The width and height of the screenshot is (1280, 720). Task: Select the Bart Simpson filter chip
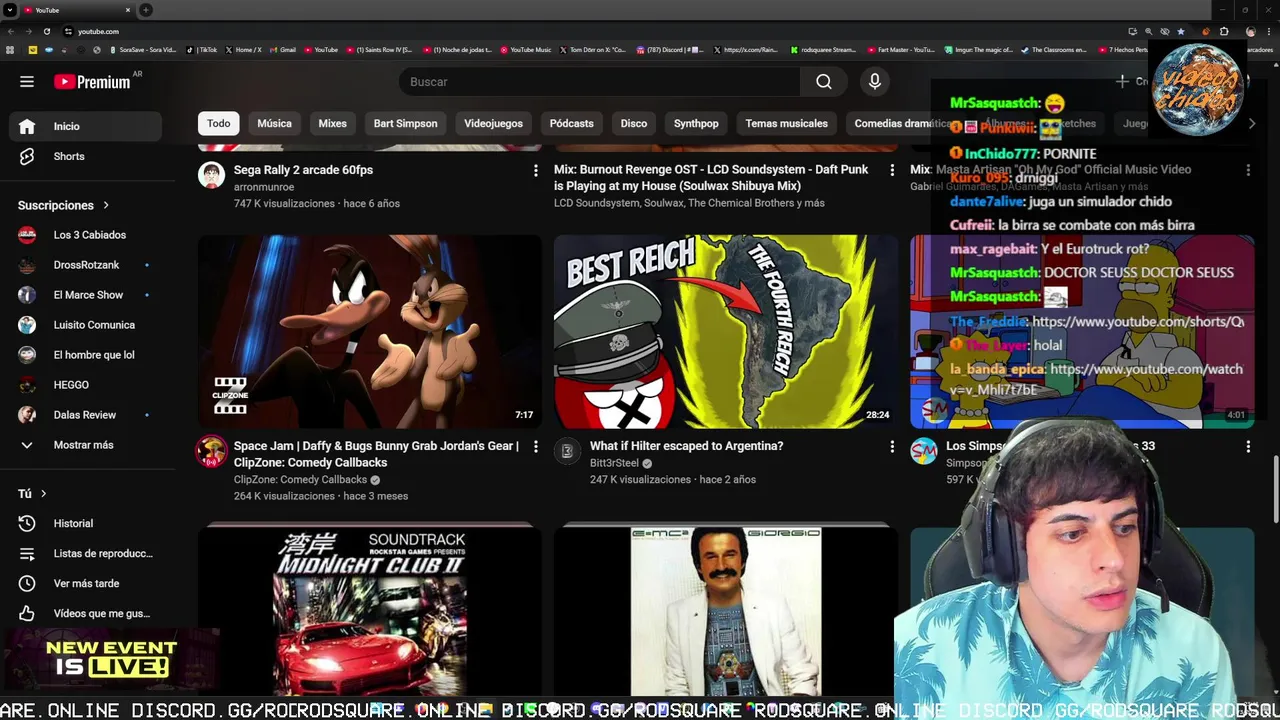click(x=405, y=123)
